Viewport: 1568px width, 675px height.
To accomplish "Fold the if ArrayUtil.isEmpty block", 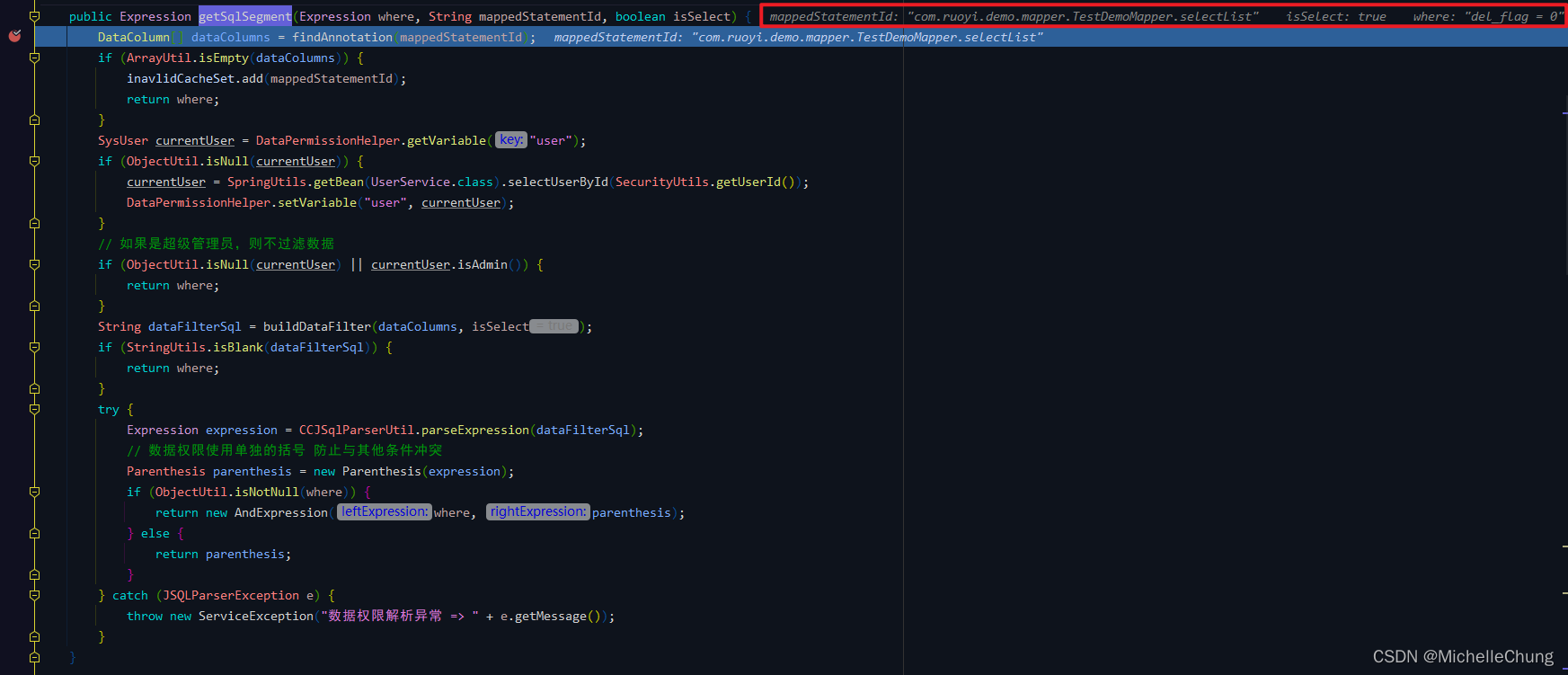I will pos(34,58).
